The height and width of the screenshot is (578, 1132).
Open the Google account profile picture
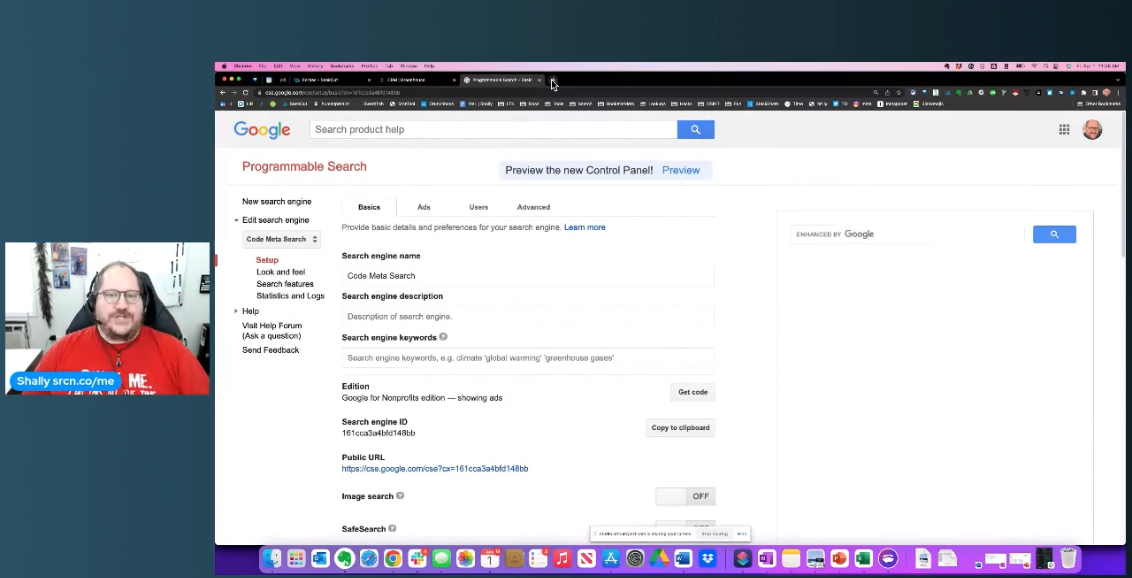pyautogui.click(x=1092, y=130)
